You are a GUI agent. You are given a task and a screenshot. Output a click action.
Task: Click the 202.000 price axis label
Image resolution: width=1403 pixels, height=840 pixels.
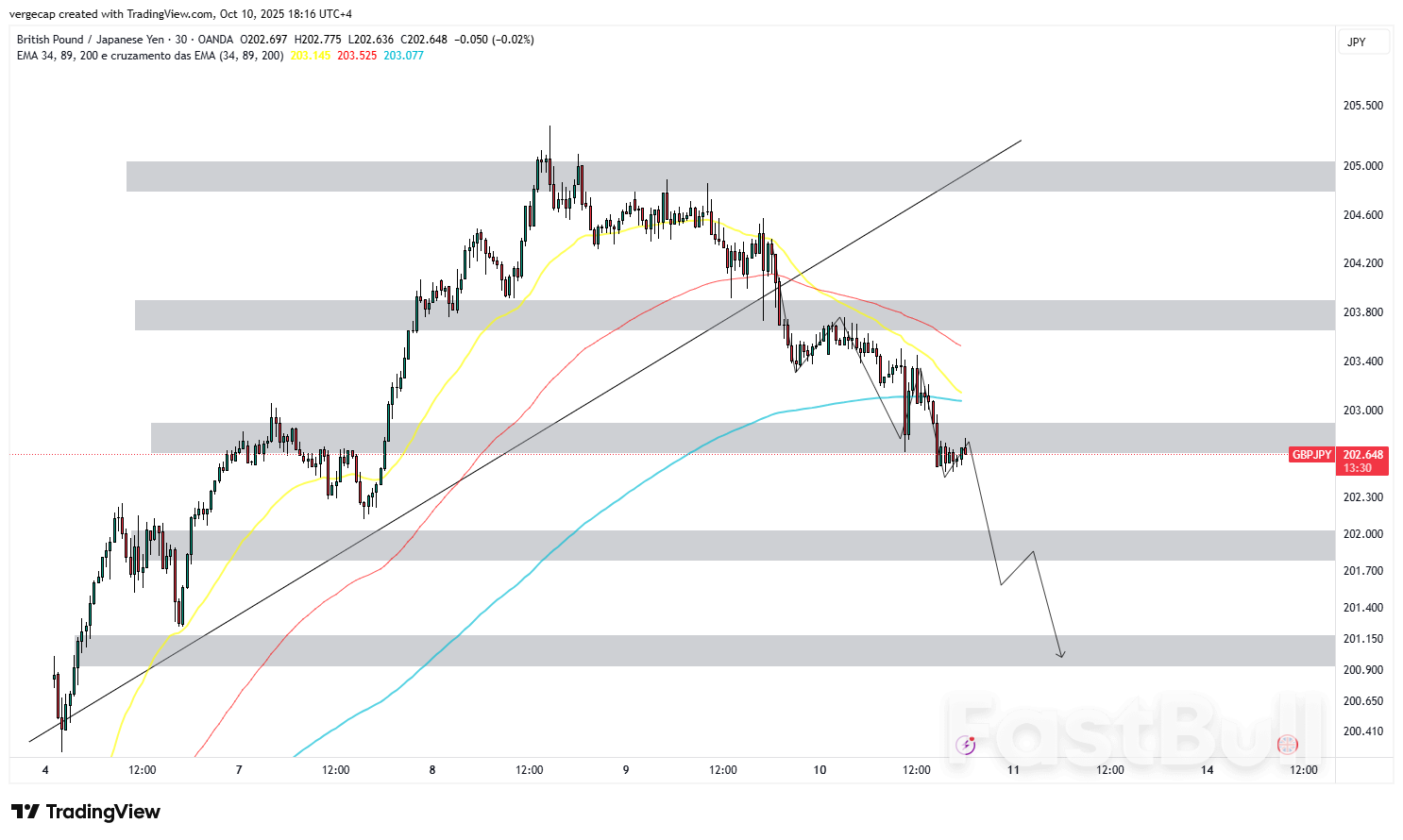coord(1362,534)
